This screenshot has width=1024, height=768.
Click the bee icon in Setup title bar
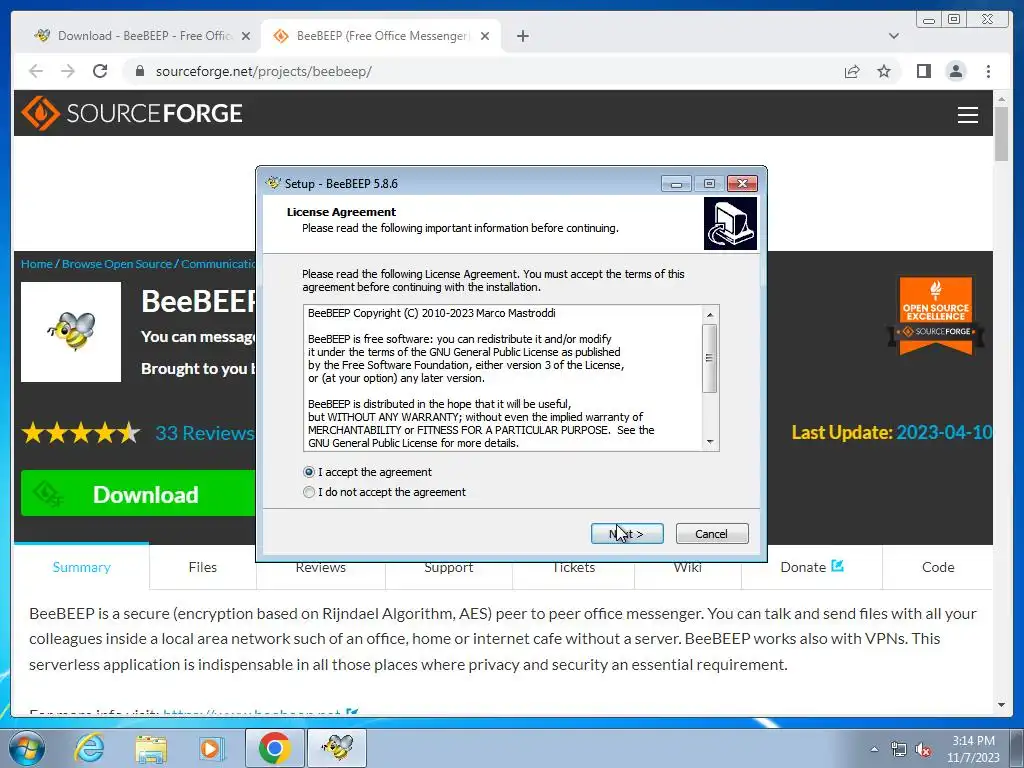[x=273, y=183]
